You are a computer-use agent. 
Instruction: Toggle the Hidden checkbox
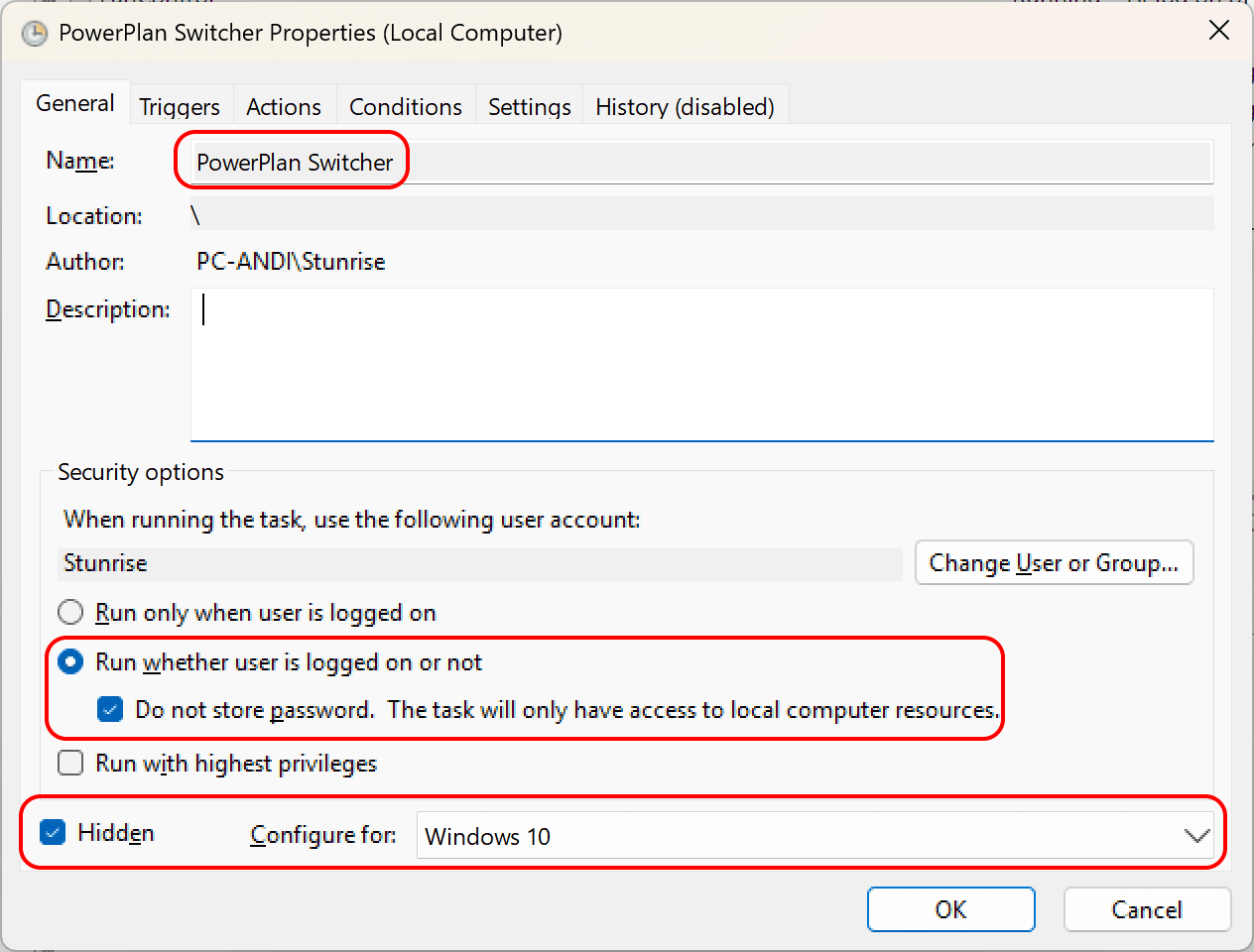coord(53,832)
